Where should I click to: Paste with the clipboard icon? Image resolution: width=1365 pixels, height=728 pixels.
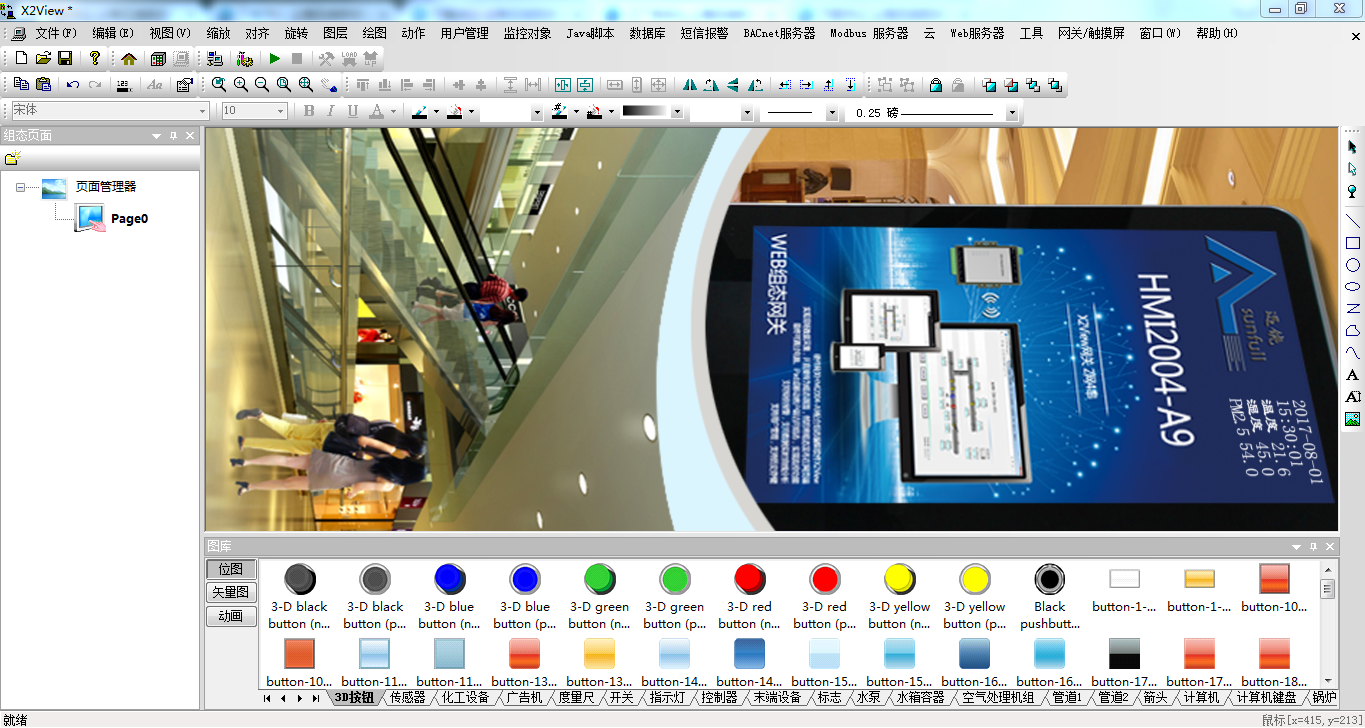[43, 85]
